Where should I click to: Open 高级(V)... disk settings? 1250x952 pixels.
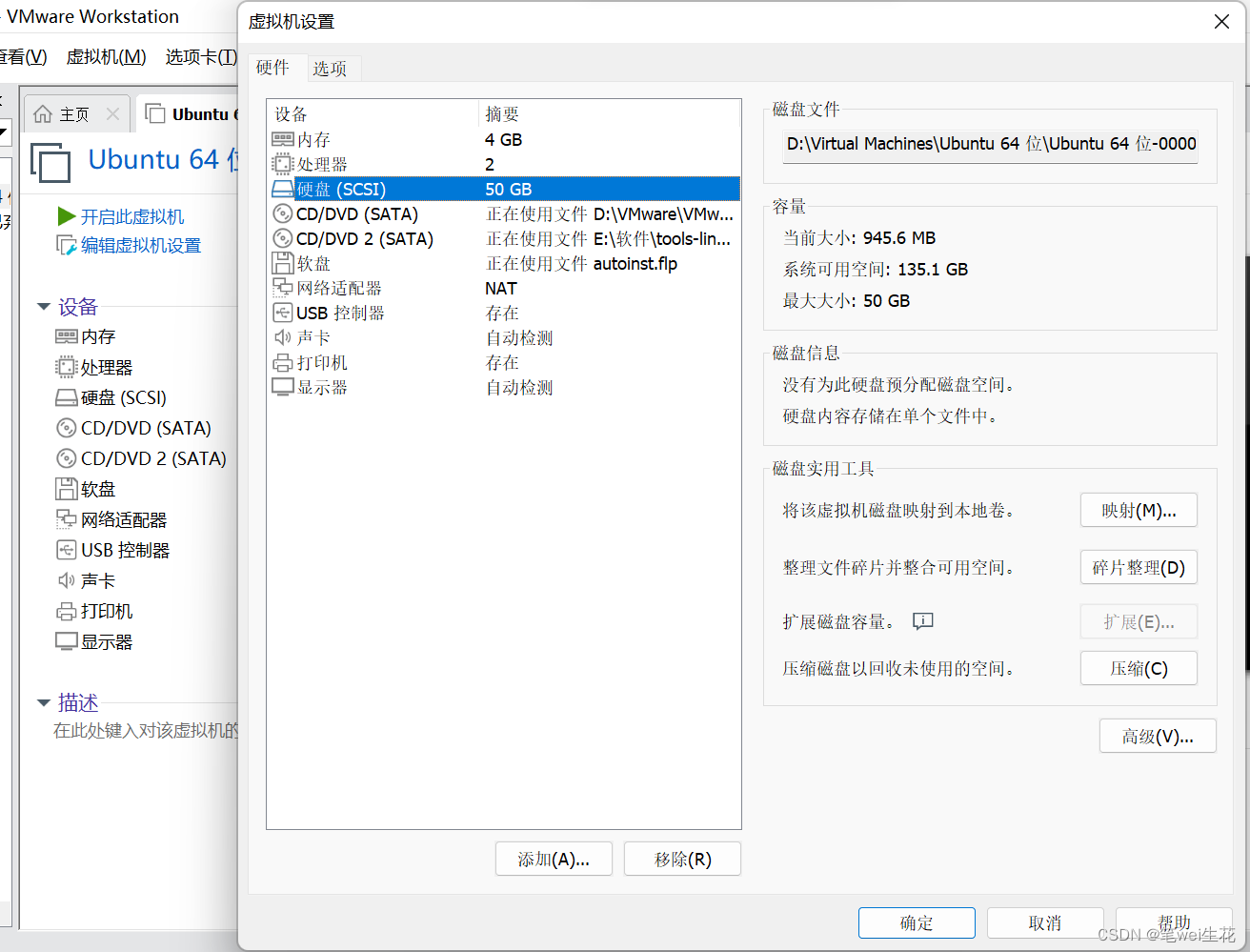(x=1158, y=737)
